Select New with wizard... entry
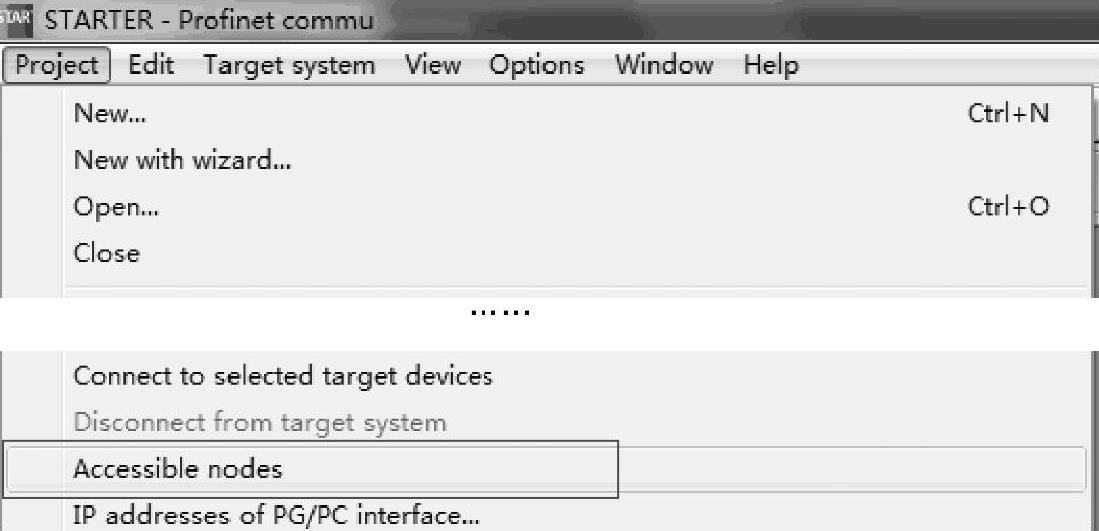 [x=182, y=160]
